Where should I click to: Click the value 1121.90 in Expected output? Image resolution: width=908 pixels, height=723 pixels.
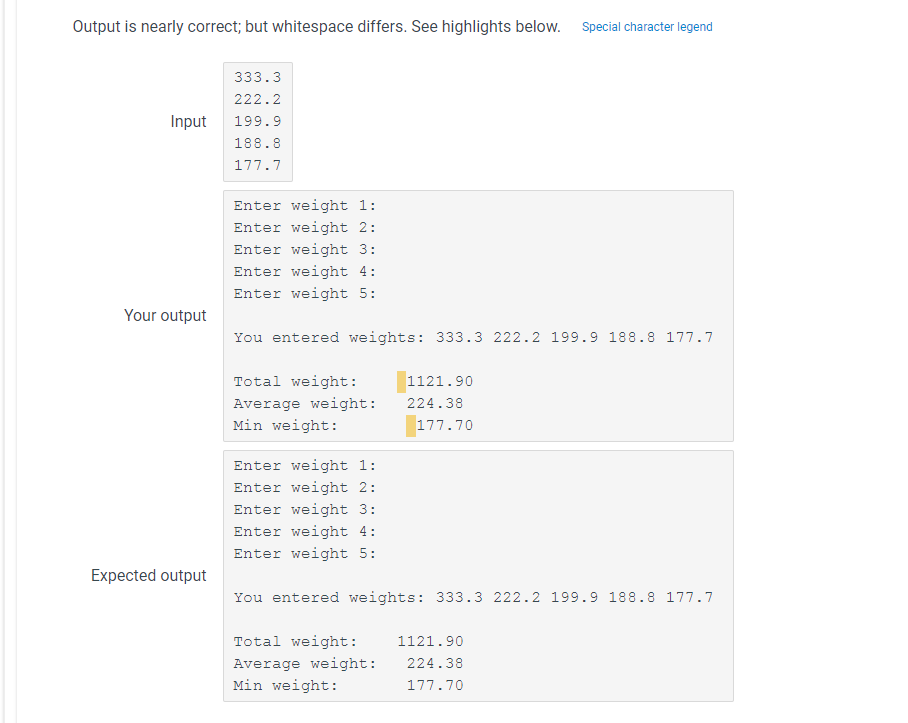click(430, 641)
